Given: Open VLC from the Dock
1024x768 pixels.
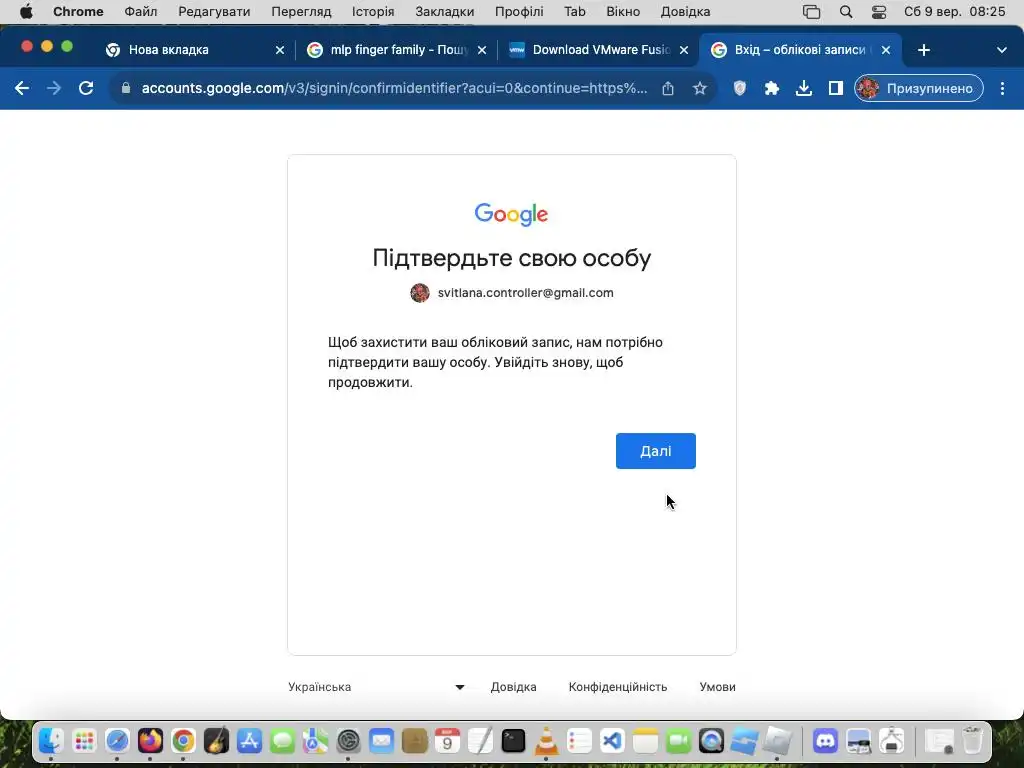Looking at the screenshot, I should click(546, 741).
